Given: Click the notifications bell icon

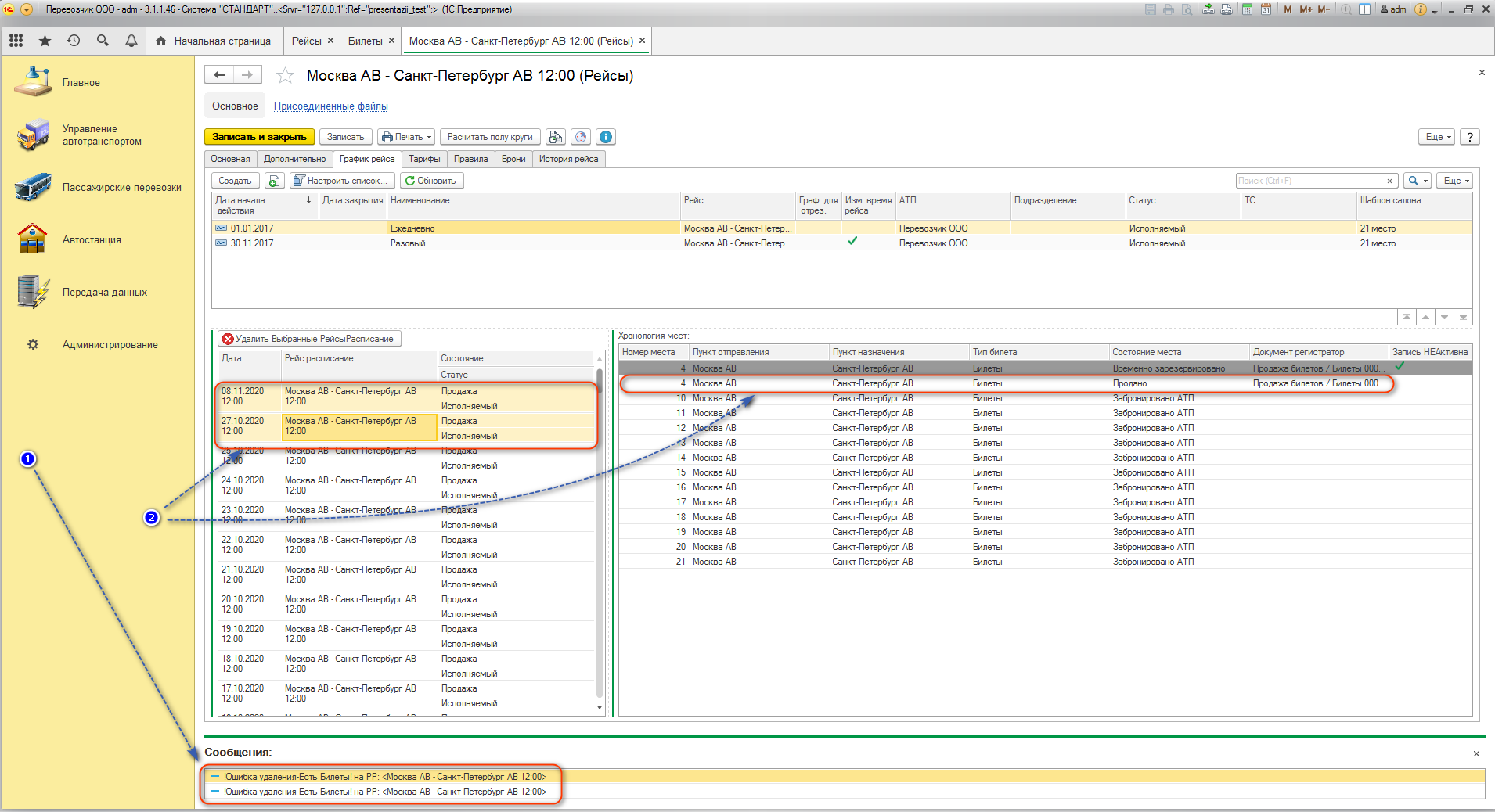Looking at the screenshot, I should tap(131, 41).
